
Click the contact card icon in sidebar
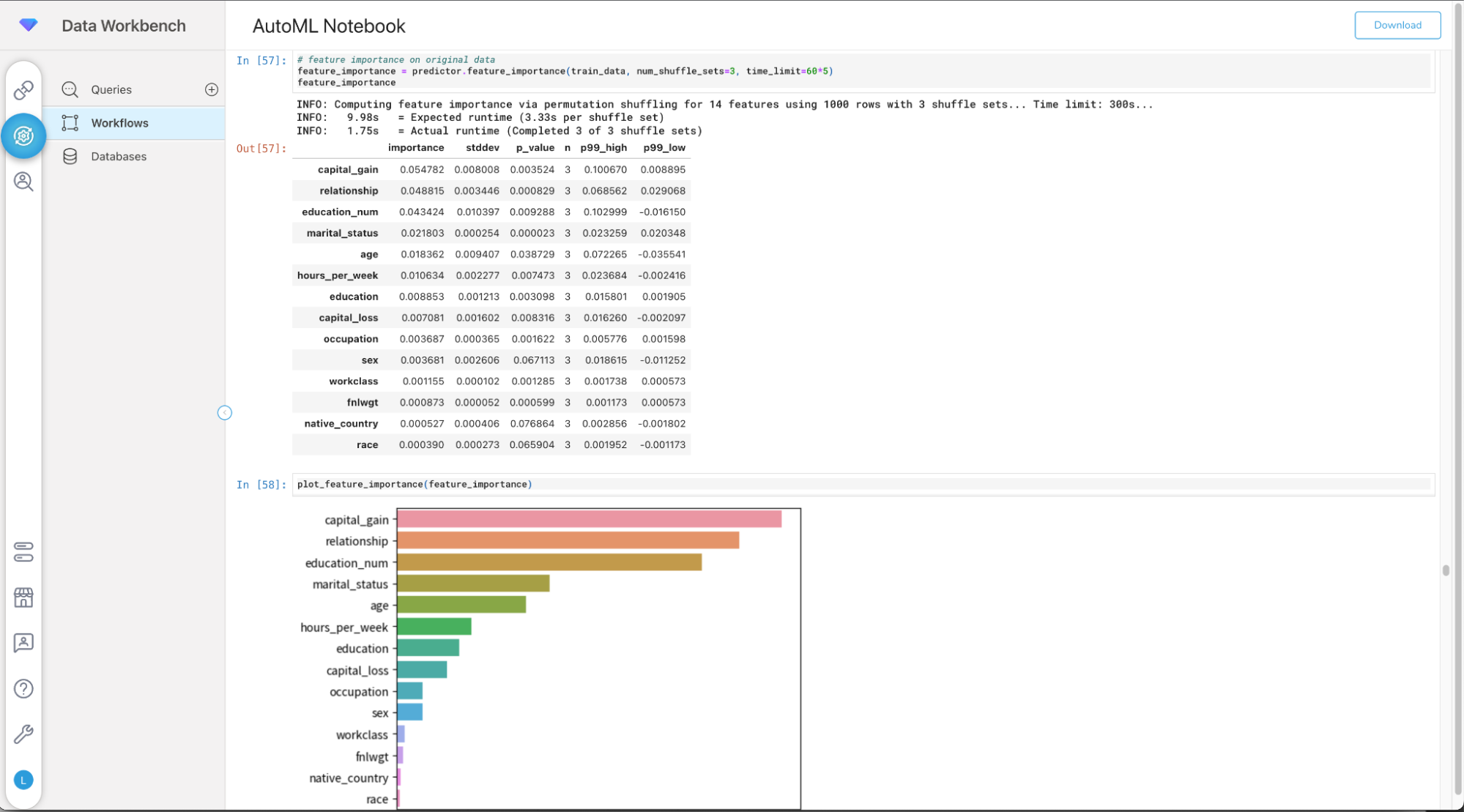[x=23, y=643]
